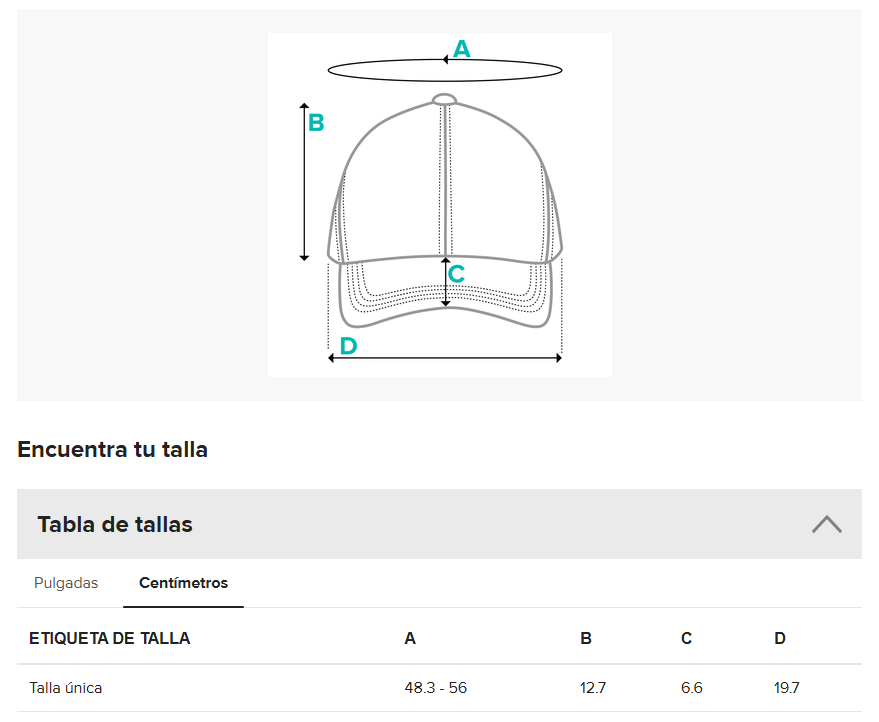This screenshot has height=722, width=879.
Task: Click the vertical B height arrow
Action: coord(304,182)
